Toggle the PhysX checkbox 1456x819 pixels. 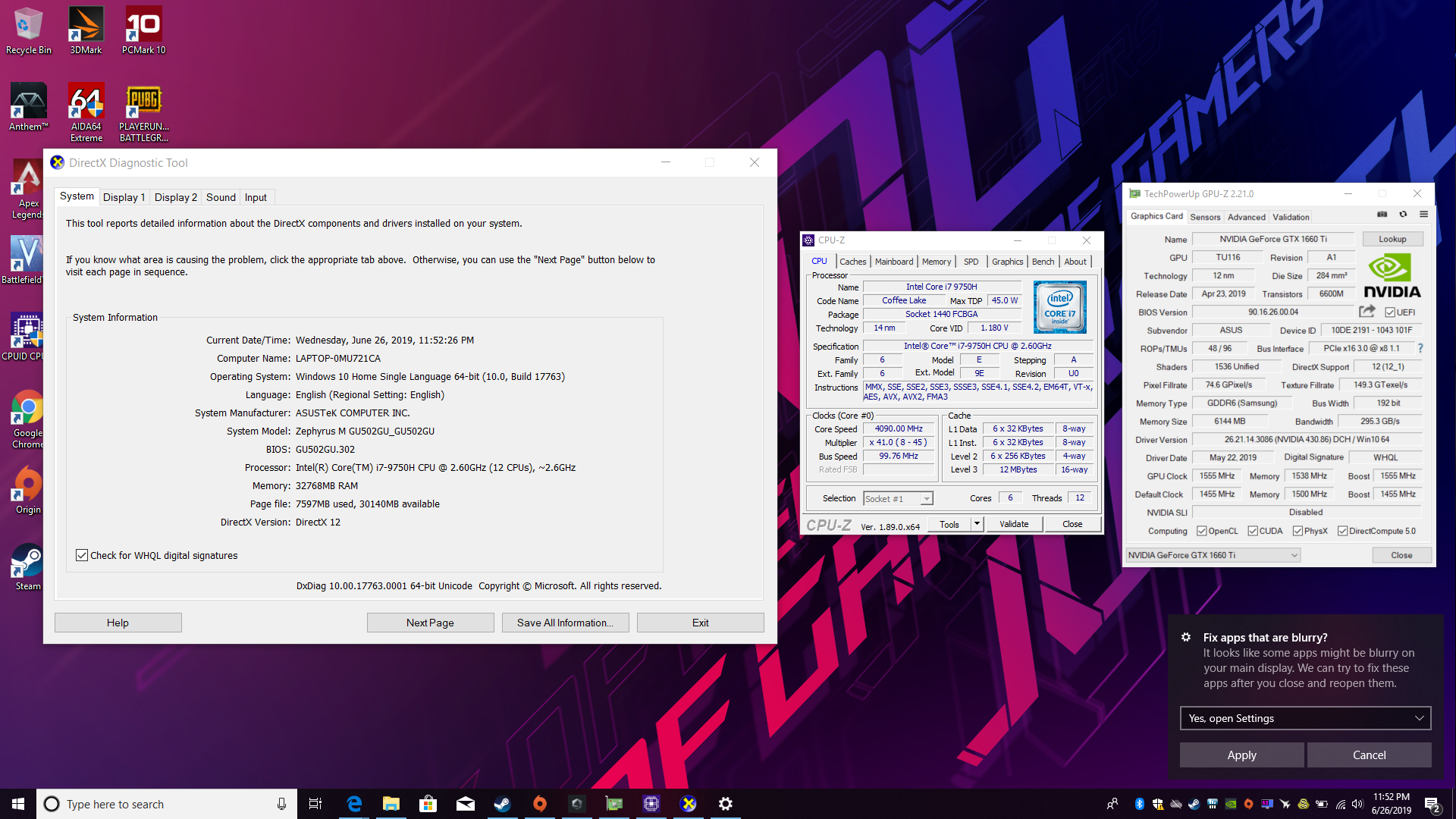(x=1298, y=531)
